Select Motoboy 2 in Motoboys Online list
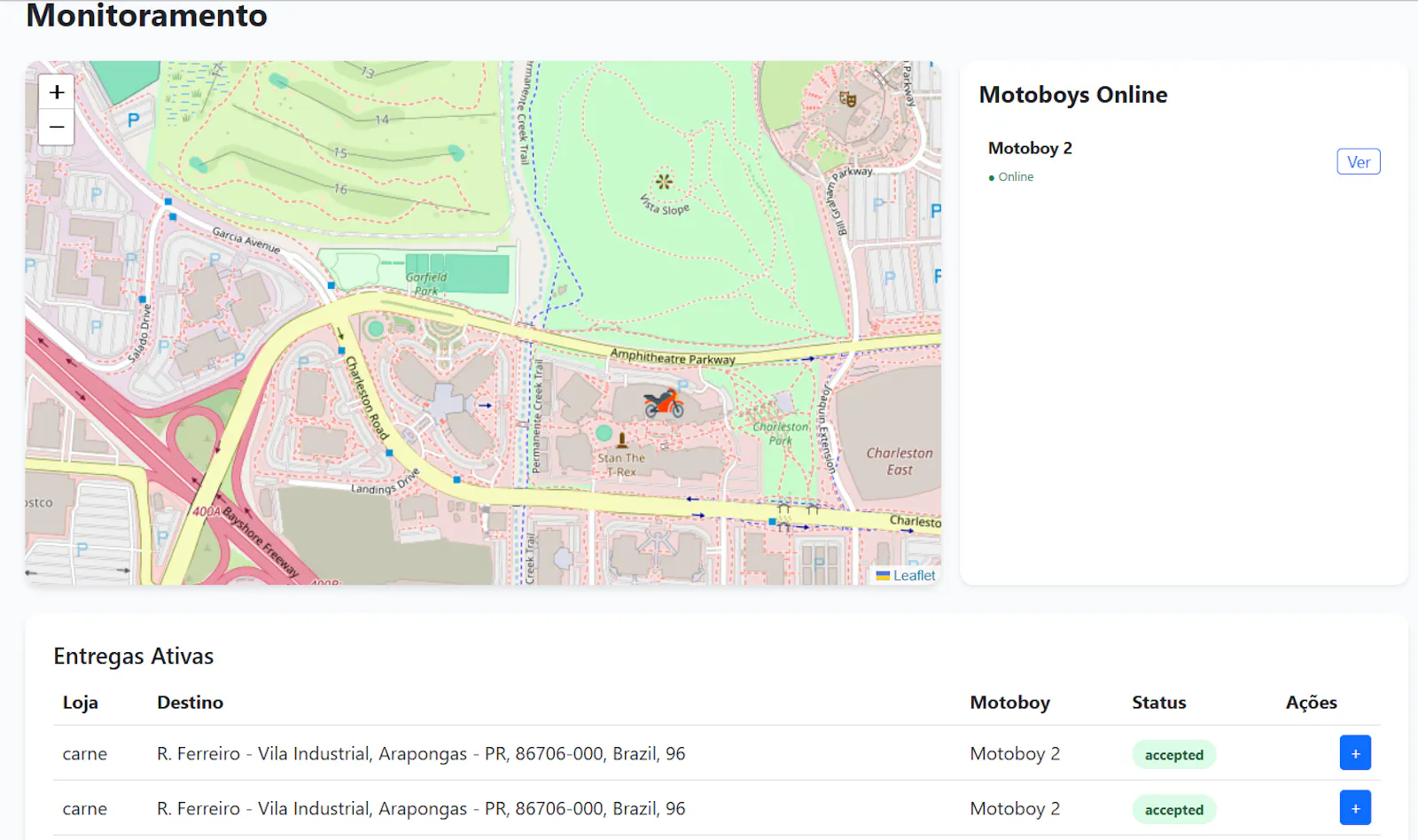Viewport: 1418px width, 840px height. pos(1030,148)
